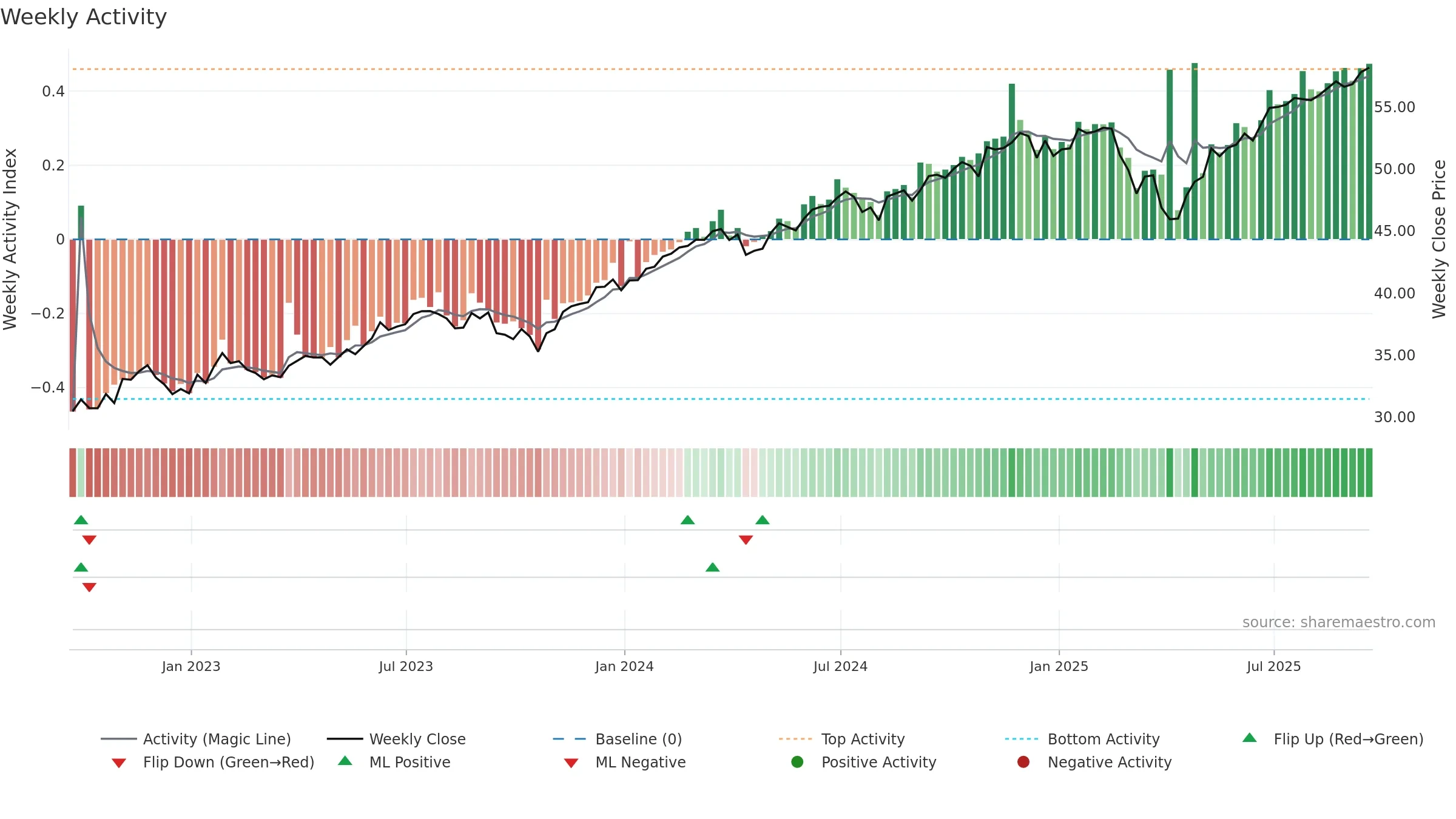This screenshot has width=1456, height=819.
Task: Click the Jan 2023 axis label
Action: point(191,667)
